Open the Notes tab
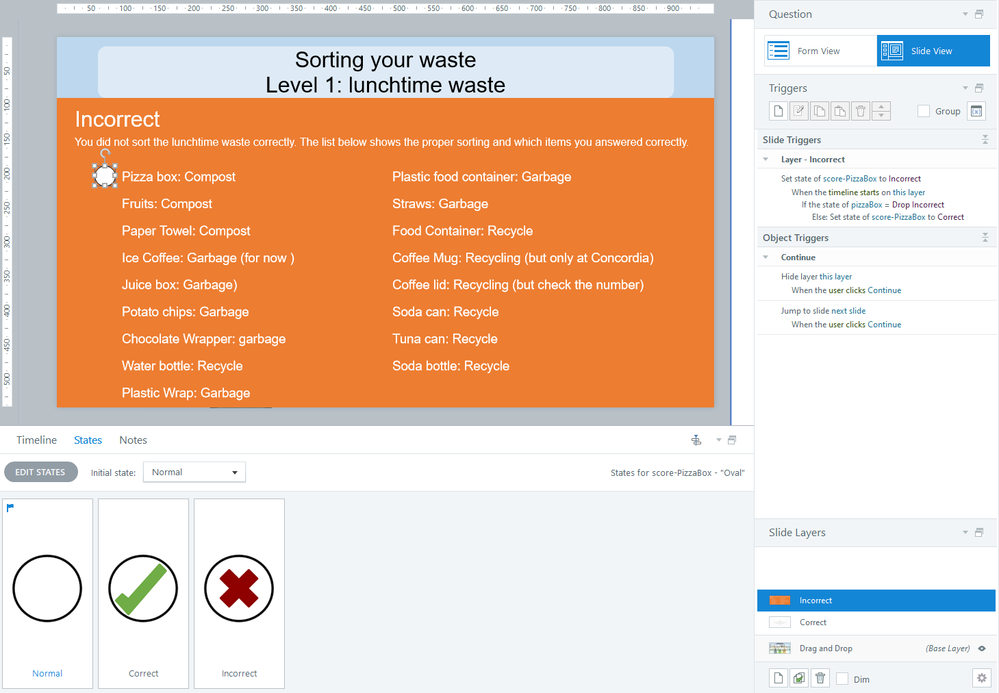Viewport: 999px width, 693px height. pyautogui.click(x=133, y=440)
